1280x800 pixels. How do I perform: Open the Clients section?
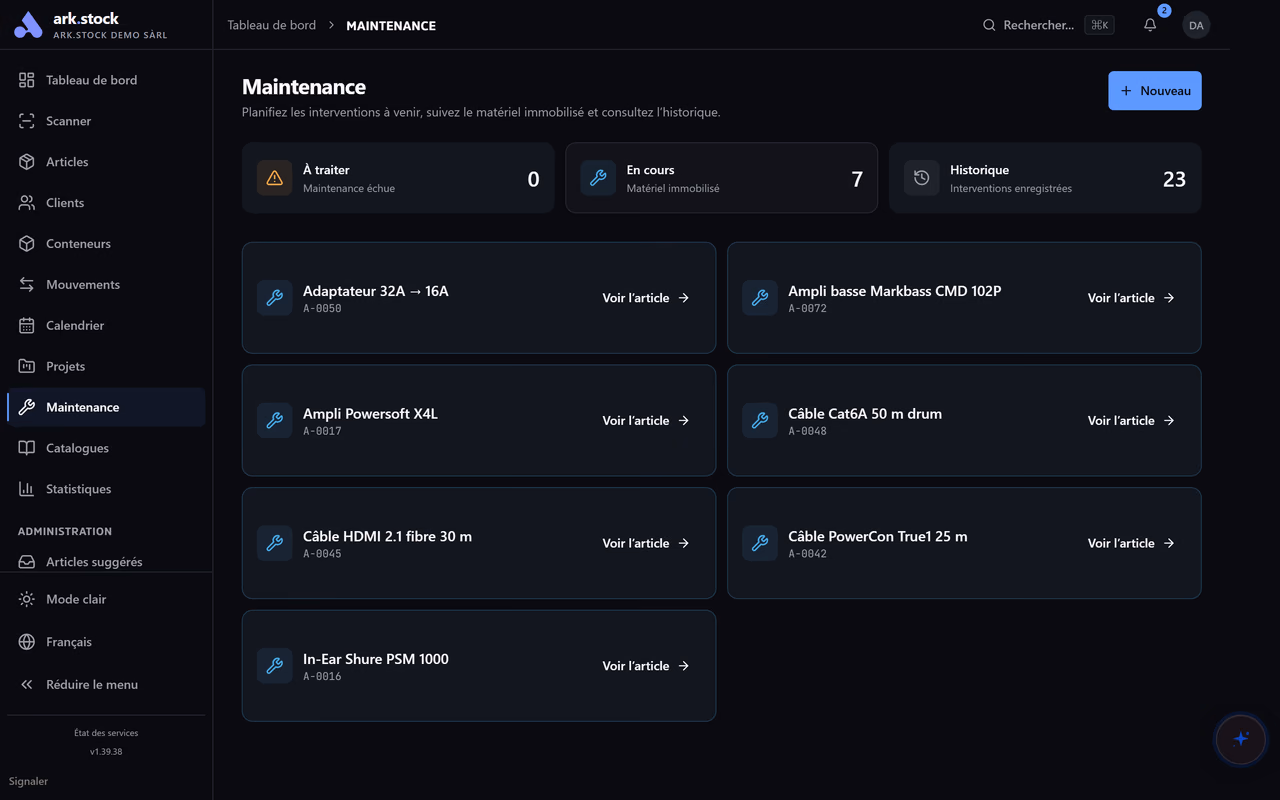[106, 203]
